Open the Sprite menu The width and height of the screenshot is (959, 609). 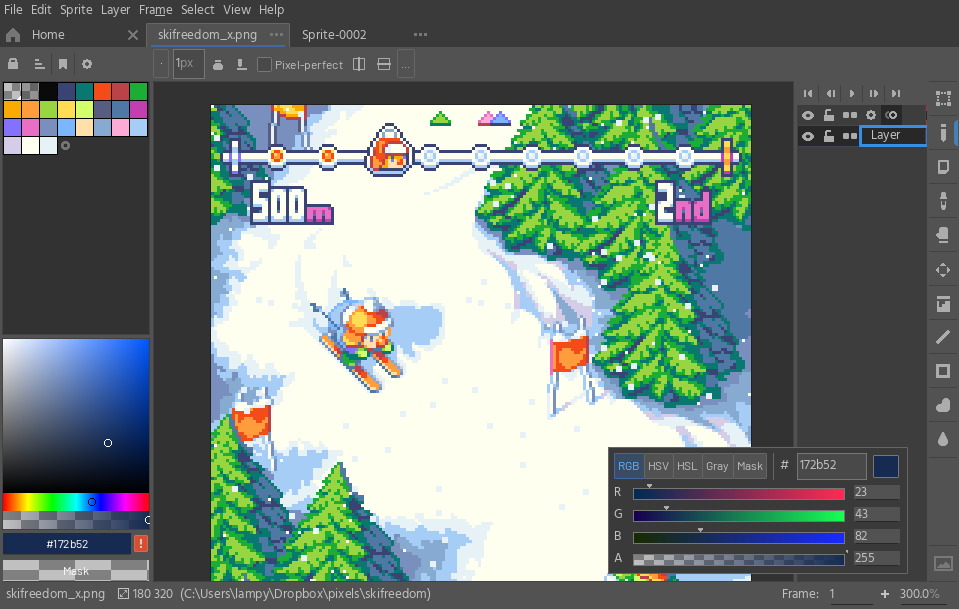76,10
